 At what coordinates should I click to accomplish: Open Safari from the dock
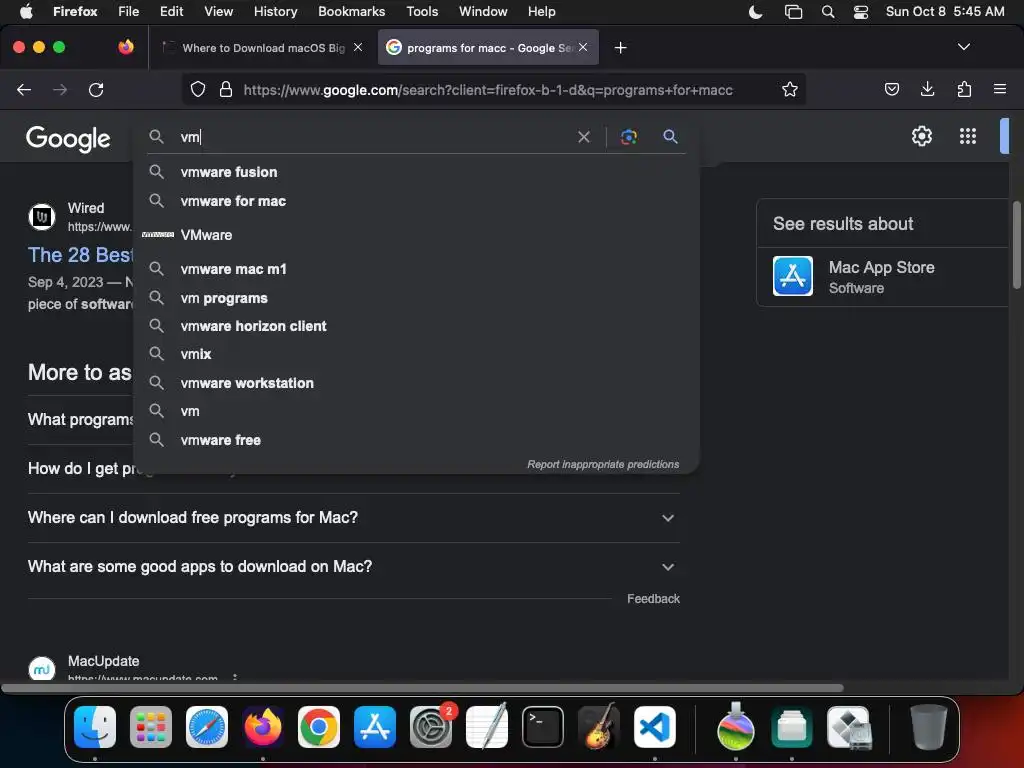[x=207, y=727]
